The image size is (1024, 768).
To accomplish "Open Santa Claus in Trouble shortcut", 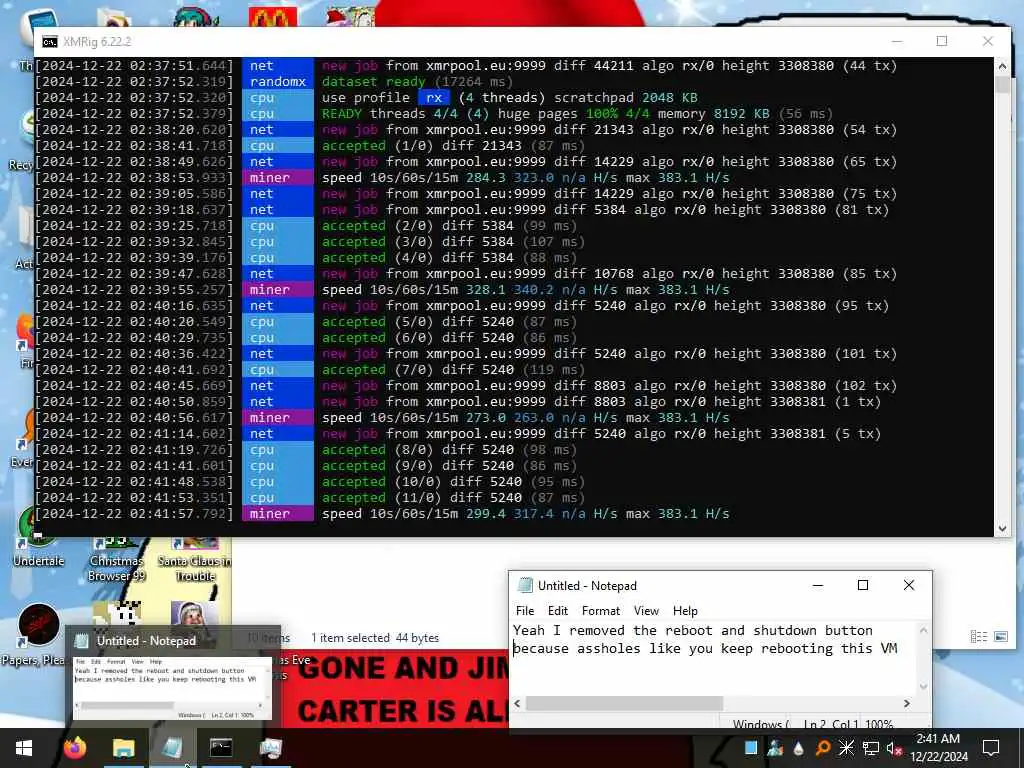I will [194, 558].
